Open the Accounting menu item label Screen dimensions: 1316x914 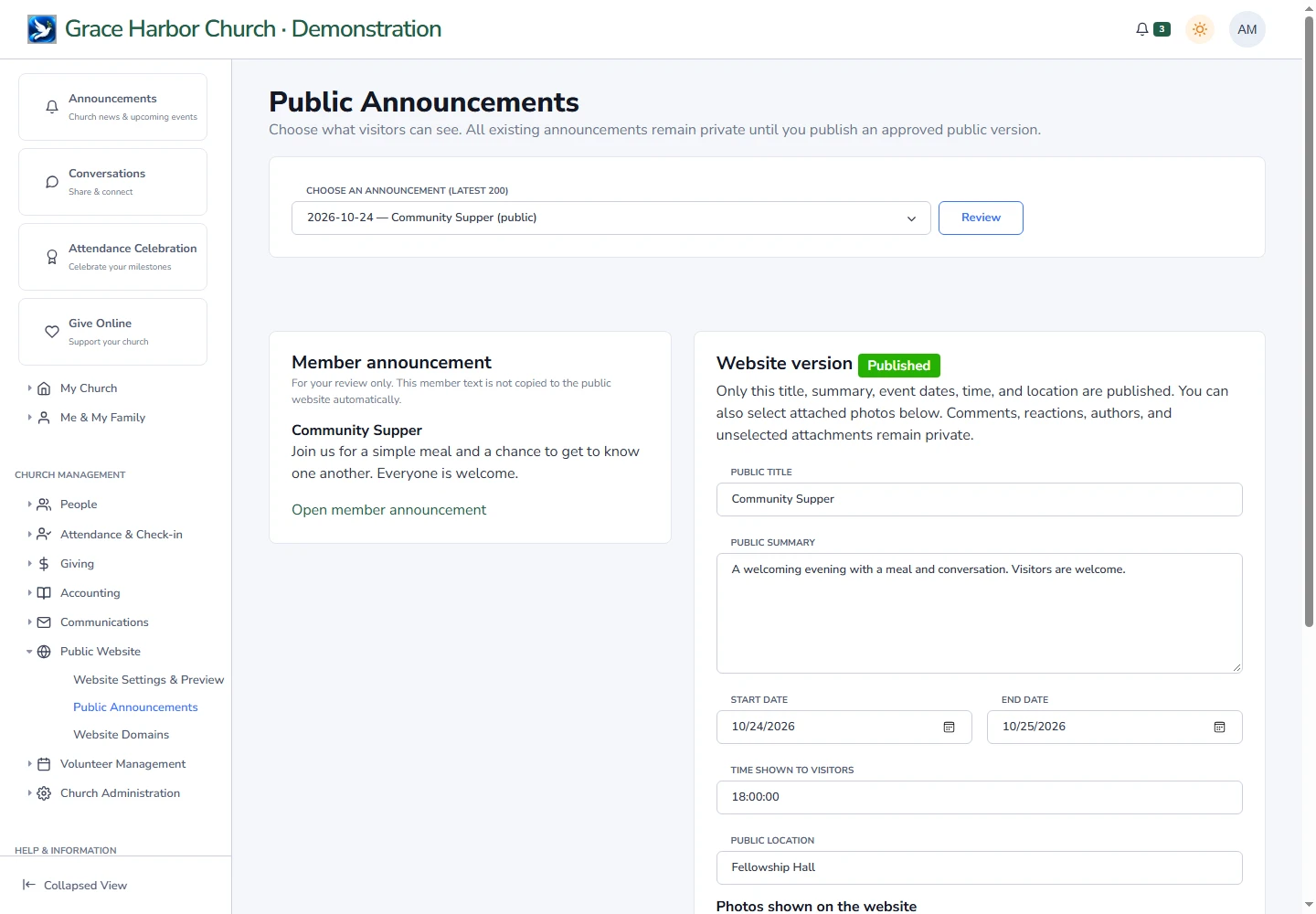pos(90,593)
